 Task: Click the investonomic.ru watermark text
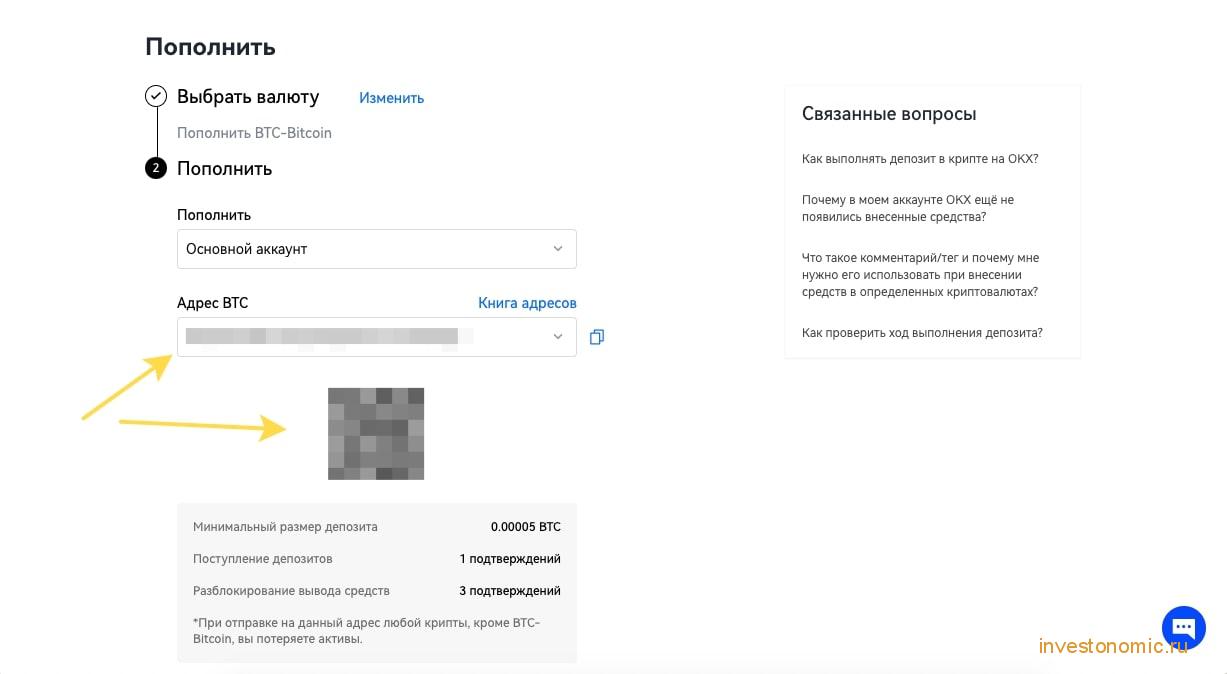pyautogui.click(x=1113, y=646)
